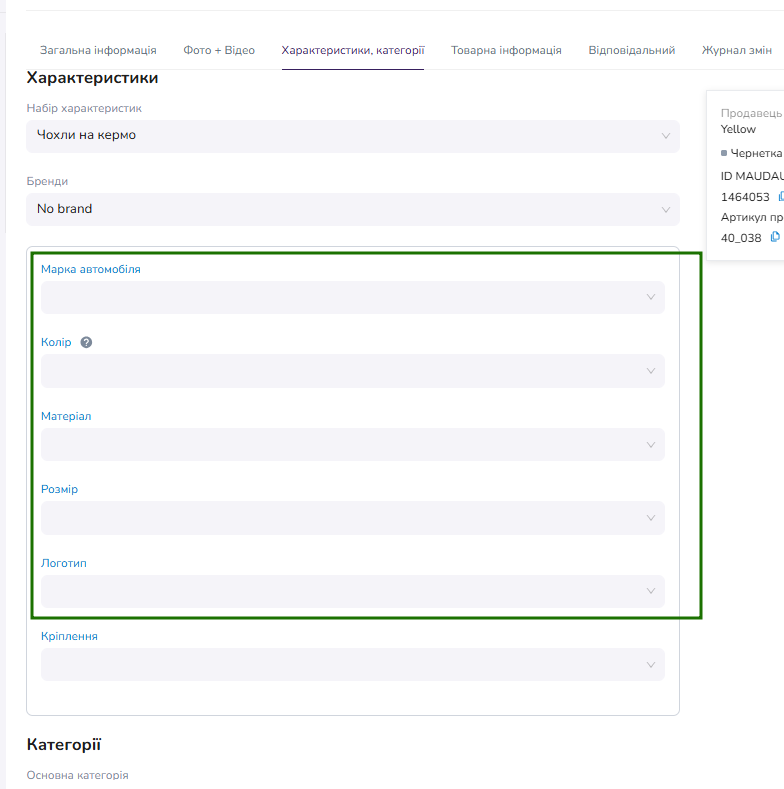The width and height of the screenshot is (784, 789).
Task: Expand the Кріплення dropdown field
Action: coord(353,665)
